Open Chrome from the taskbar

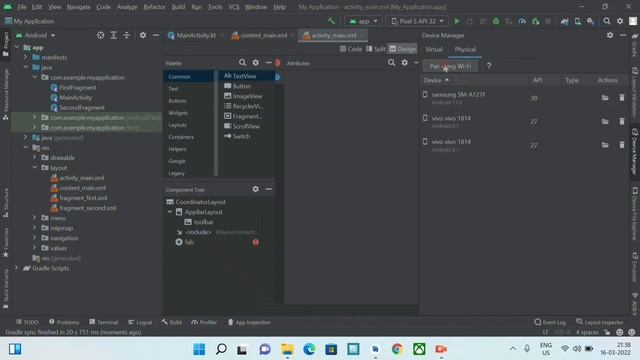pyautogui.click(x=397, y=349)
